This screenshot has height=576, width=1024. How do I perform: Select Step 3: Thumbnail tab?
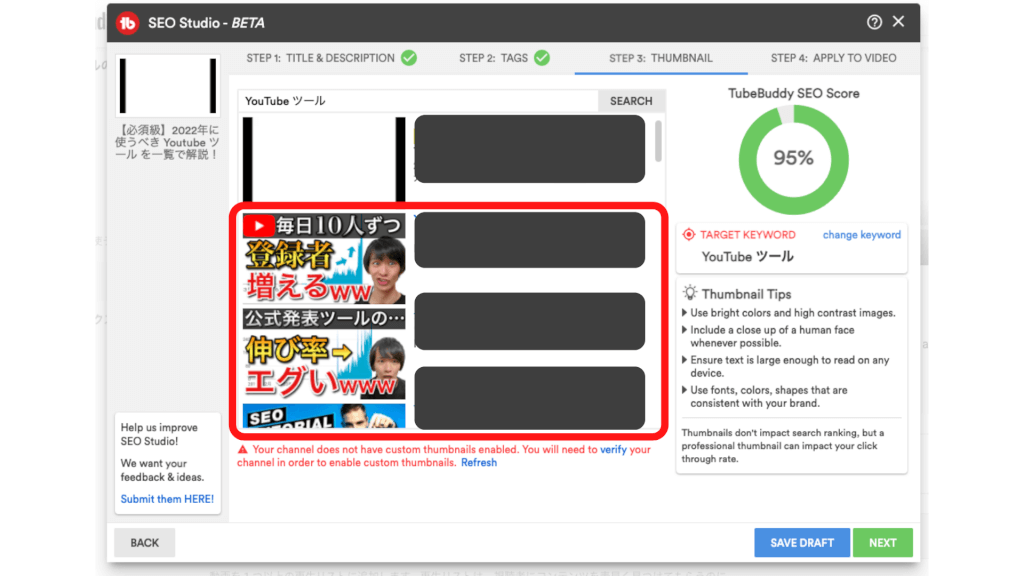coord(660,58)
